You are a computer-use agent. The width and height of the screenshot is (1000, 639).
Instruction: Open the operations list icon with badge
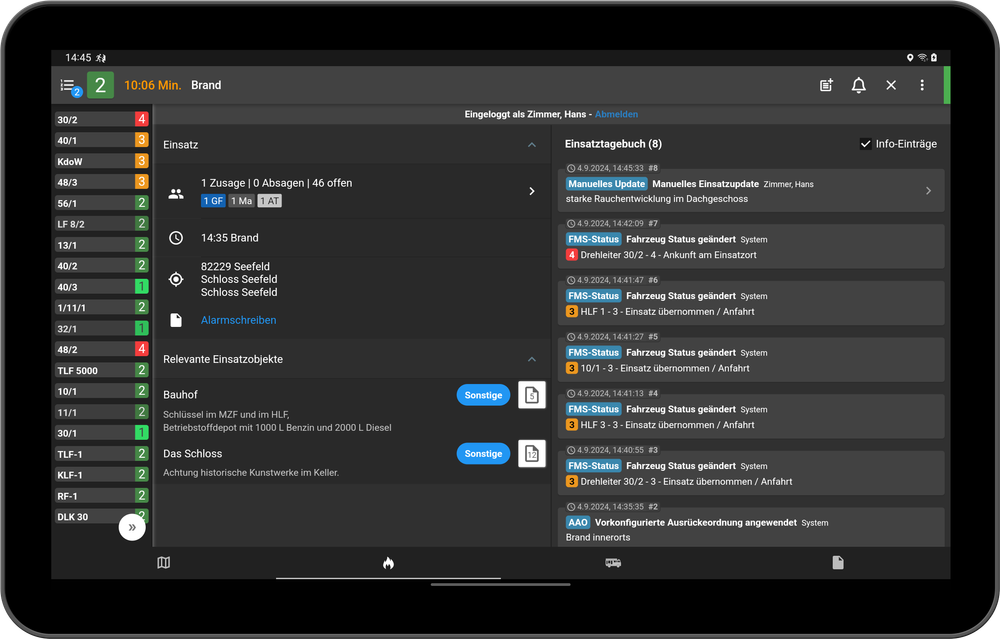69,85
